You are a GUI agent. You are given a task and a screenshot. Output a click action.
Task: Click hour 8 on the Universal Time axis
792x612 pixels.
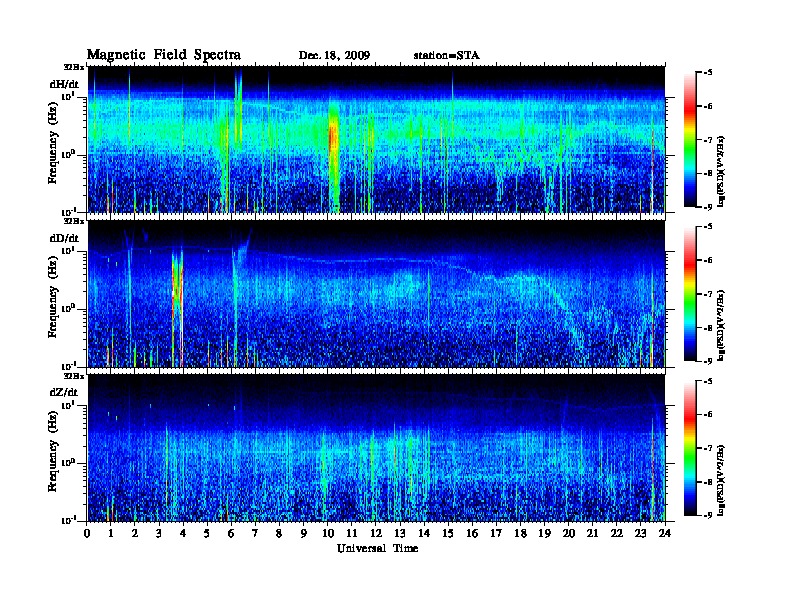point(279,533)
